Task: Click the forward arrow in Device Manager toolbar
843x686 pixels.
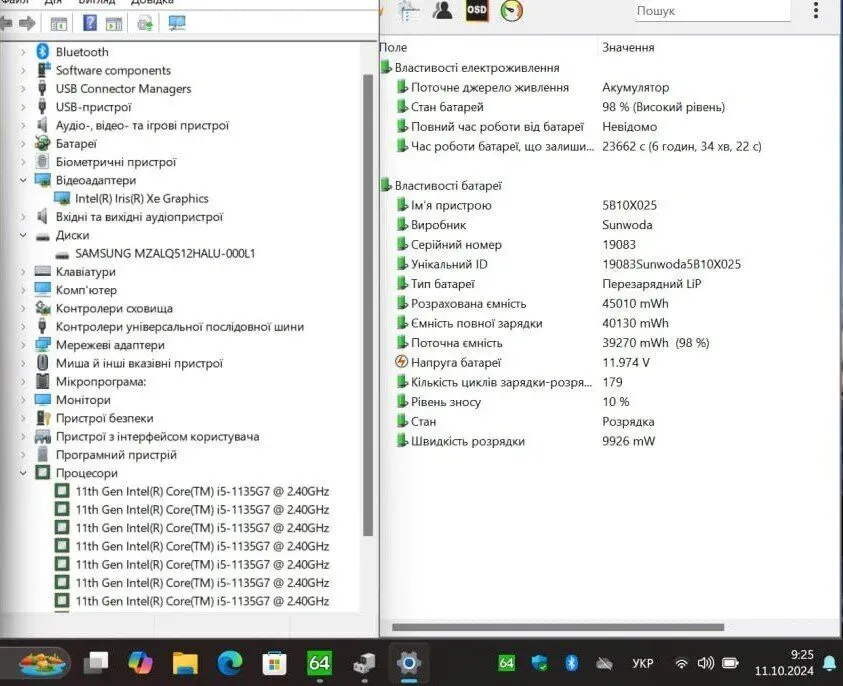Action: [27, 23]
